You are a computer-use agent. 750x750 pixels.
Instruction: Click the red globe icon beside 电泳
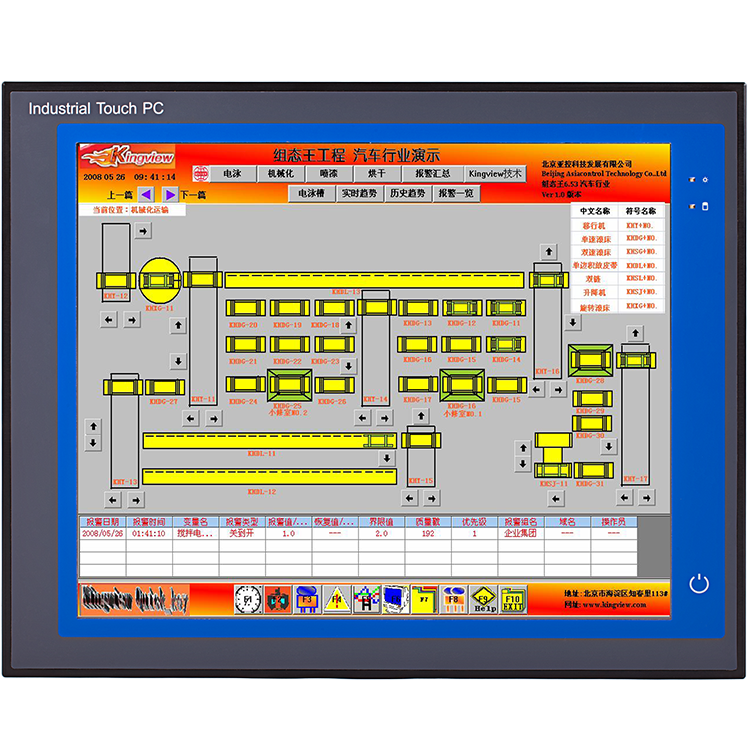point(199,173)
